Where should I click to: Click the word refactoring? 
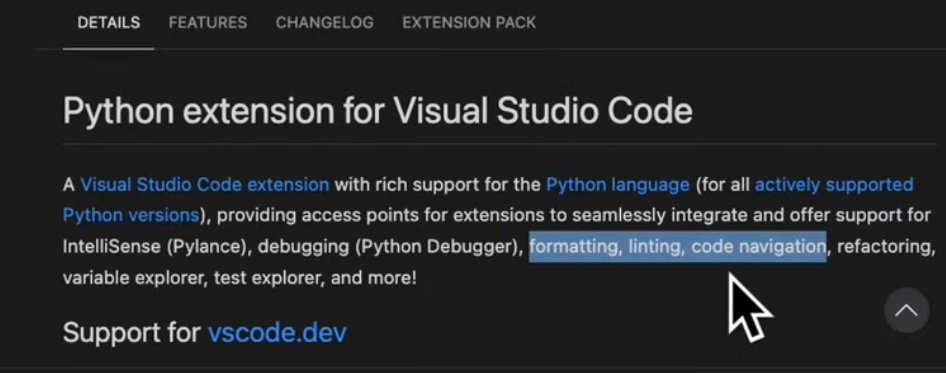click(883, 246)
